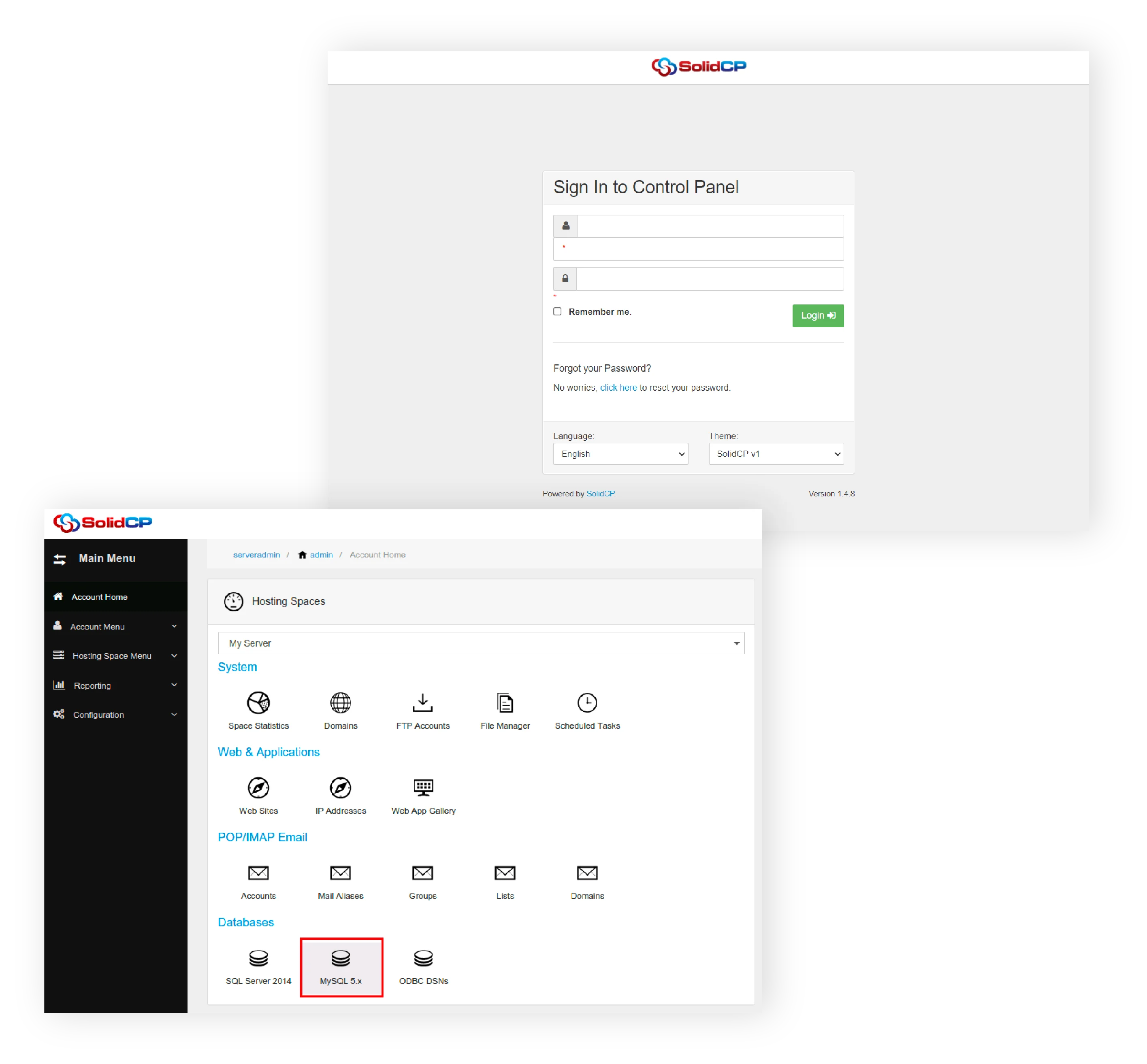Select Account Home in sidebar

click(99, 597)
